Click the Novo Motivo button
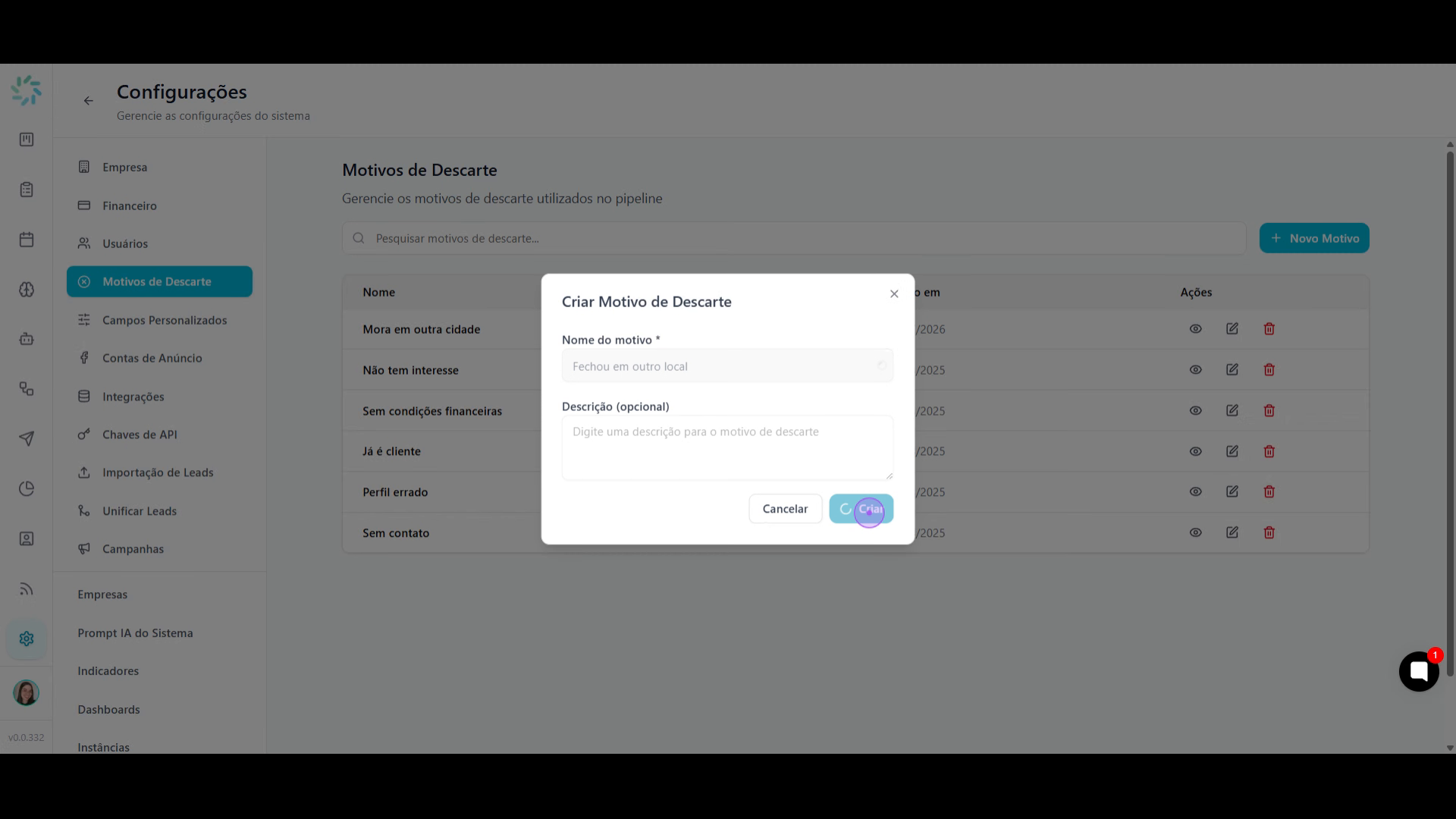Image resolution: width=1456 pixels, height=819 pixels. pos(1314,238)
